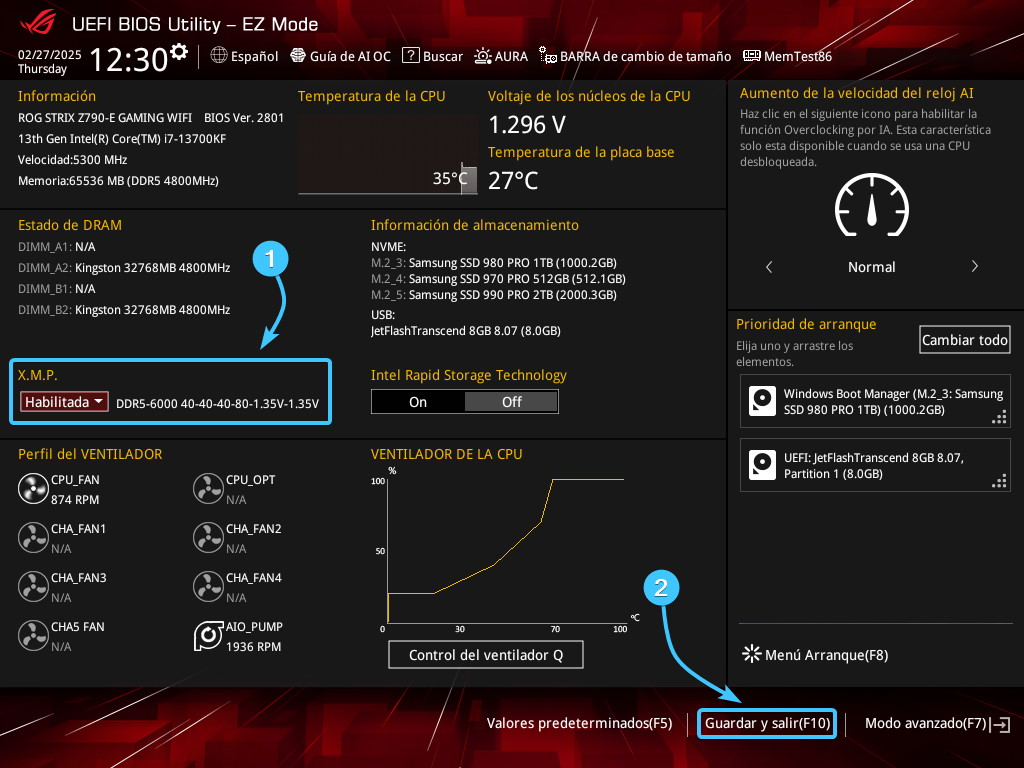Turn Intel Rapid Storage Technology Off
This screenshot has height=768, width=1024.
[511, 402]
